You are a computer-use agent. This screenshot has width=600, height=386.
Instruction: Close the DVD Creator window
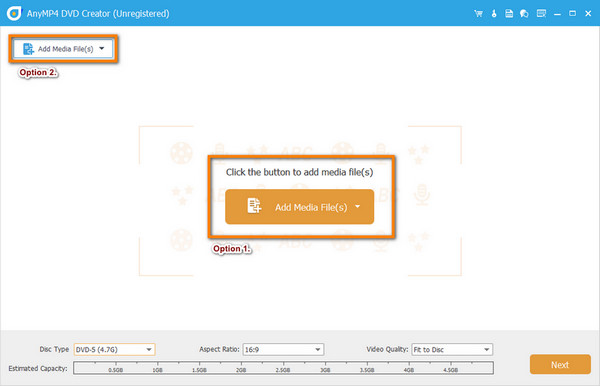tap(588, 14)
